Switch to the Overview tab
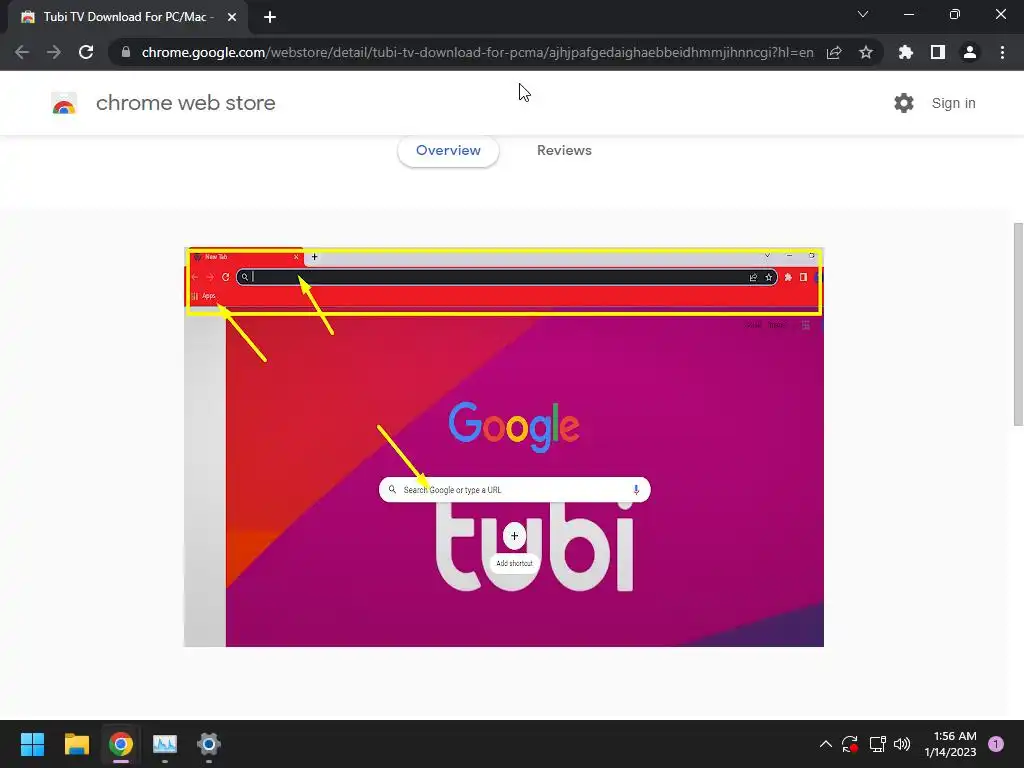This screenshot has height=768, width=1024. pyautogui.click(x=448, y=150)
